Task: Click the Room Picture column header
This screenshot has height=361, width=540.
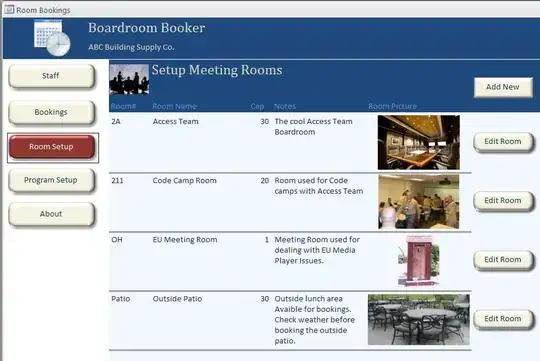Action: pos(392,106)
